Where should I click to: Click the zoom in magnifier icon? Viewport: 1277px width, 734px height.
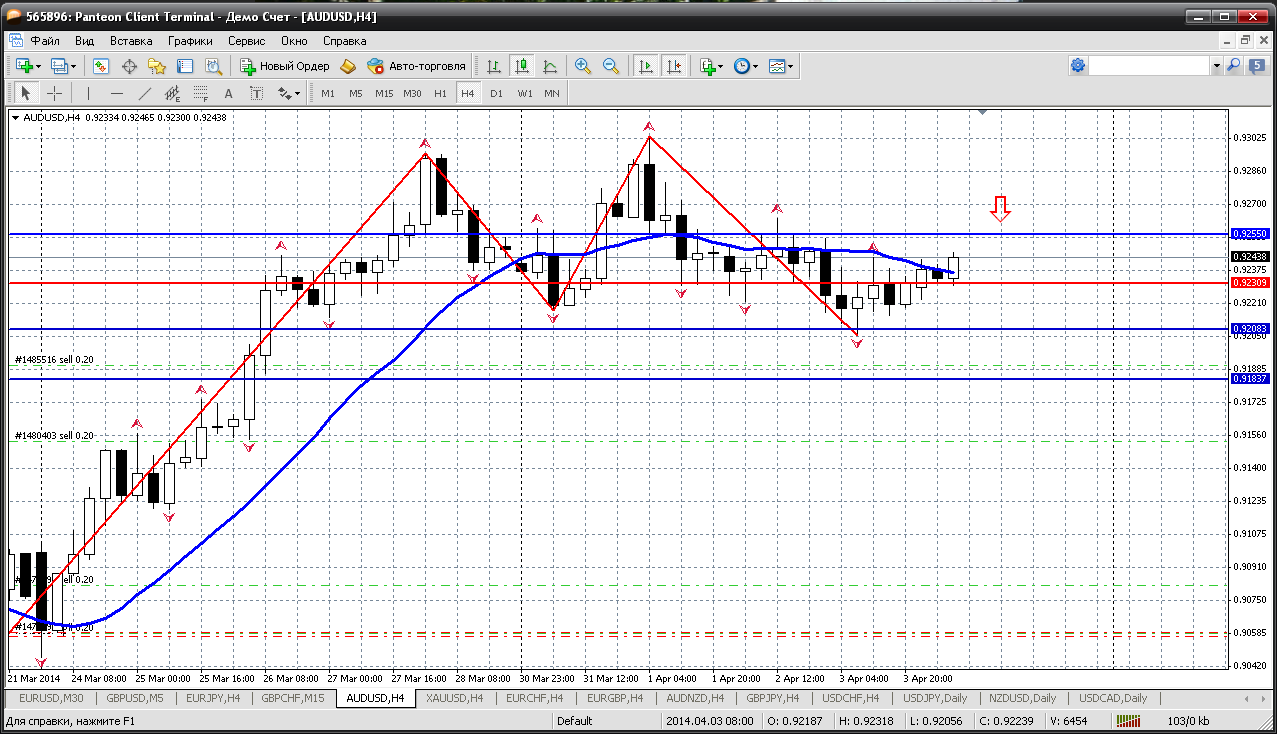[x=582, y=66]
